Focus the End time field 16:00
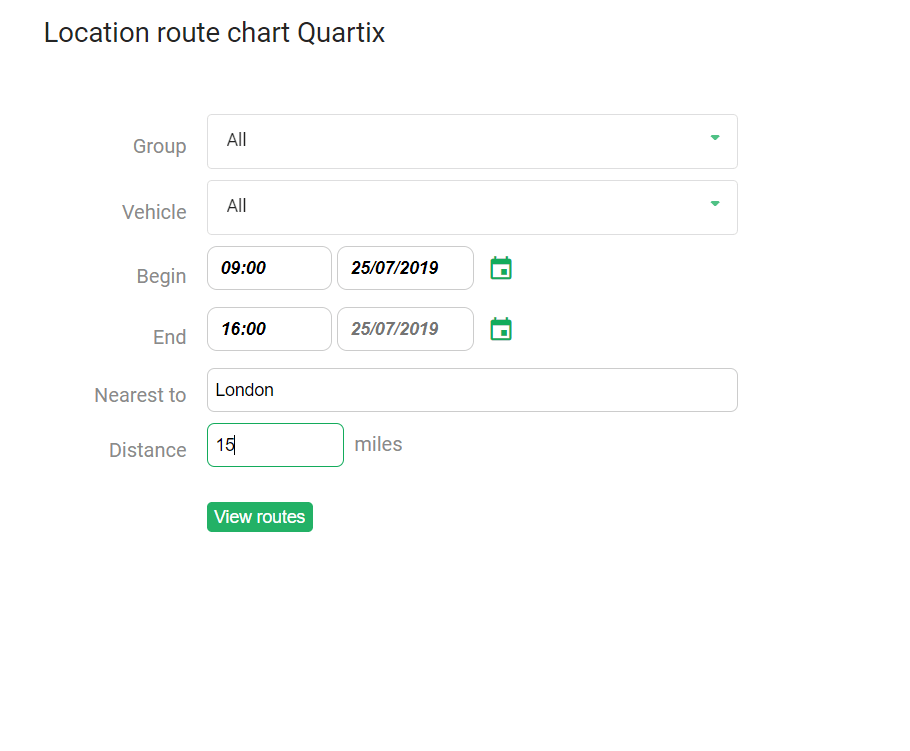 pyautogui.click(x=269, y=329)
